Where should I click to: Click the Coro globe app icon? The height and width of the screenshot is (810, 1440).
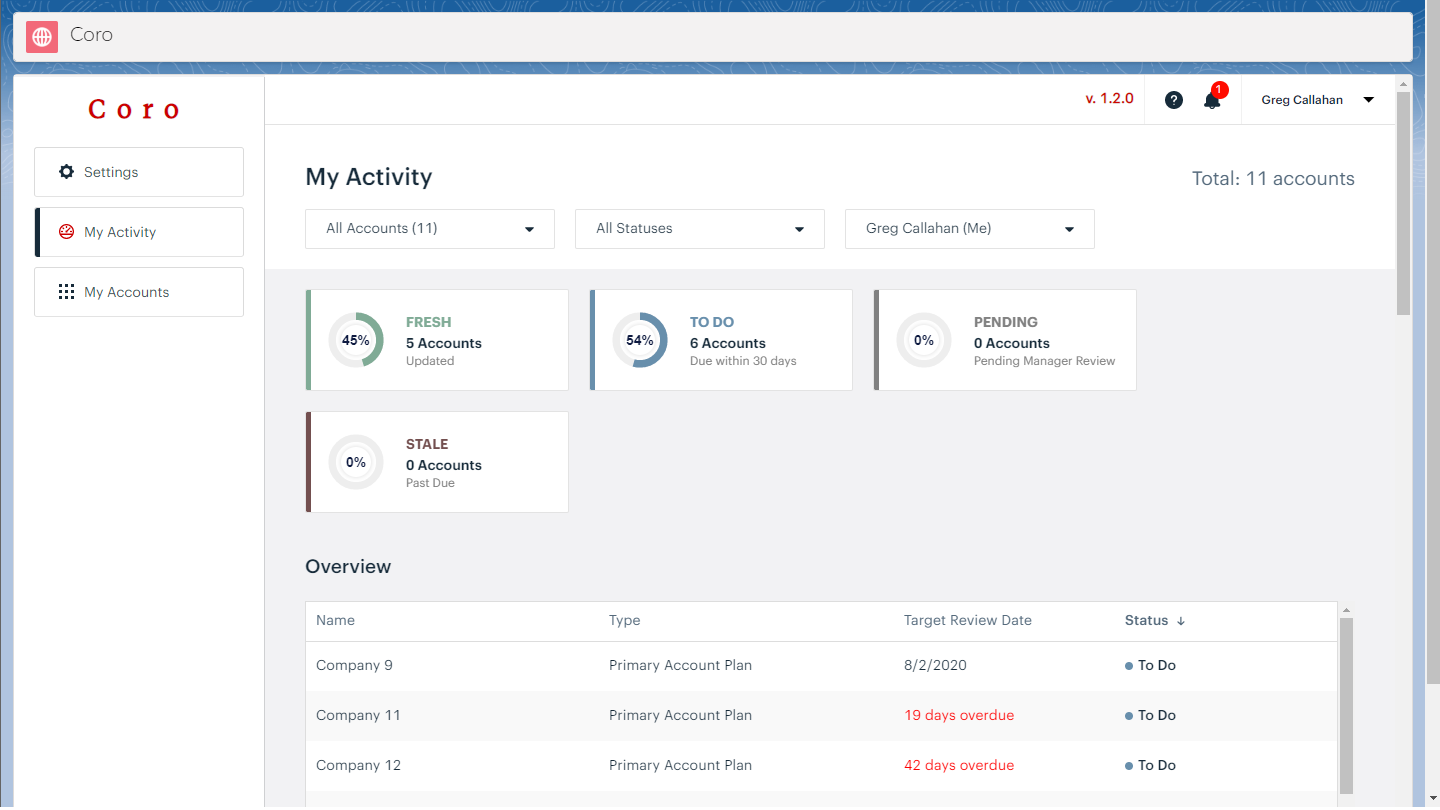[42, 37]
